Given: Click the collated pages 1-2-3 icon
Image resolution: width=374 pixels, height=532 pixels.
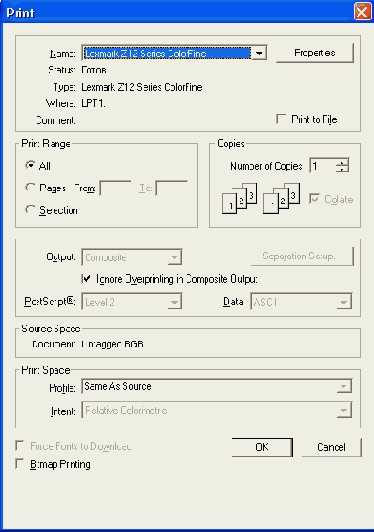Looking at the screenshot, I should pyautogui.click(x=239, y=198).
